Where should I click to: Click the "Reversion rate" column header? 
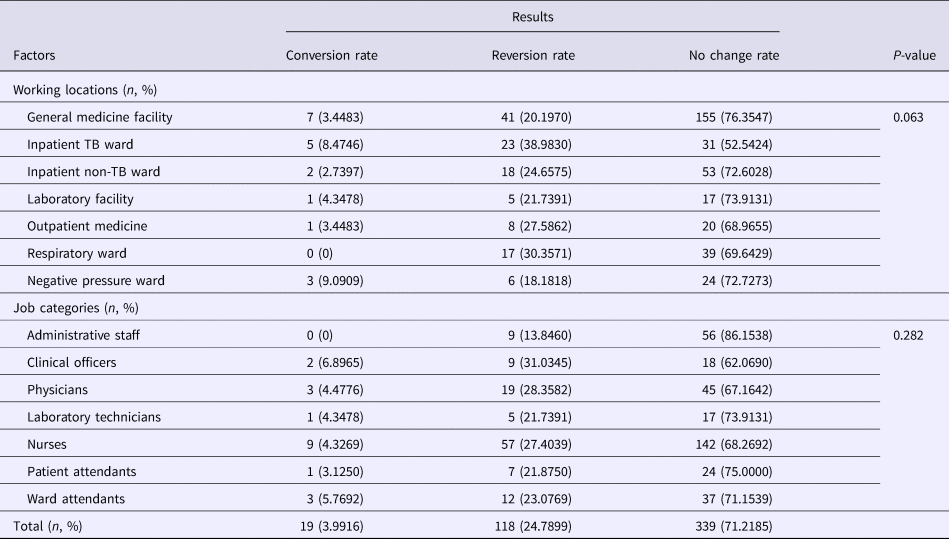point(531,56)
